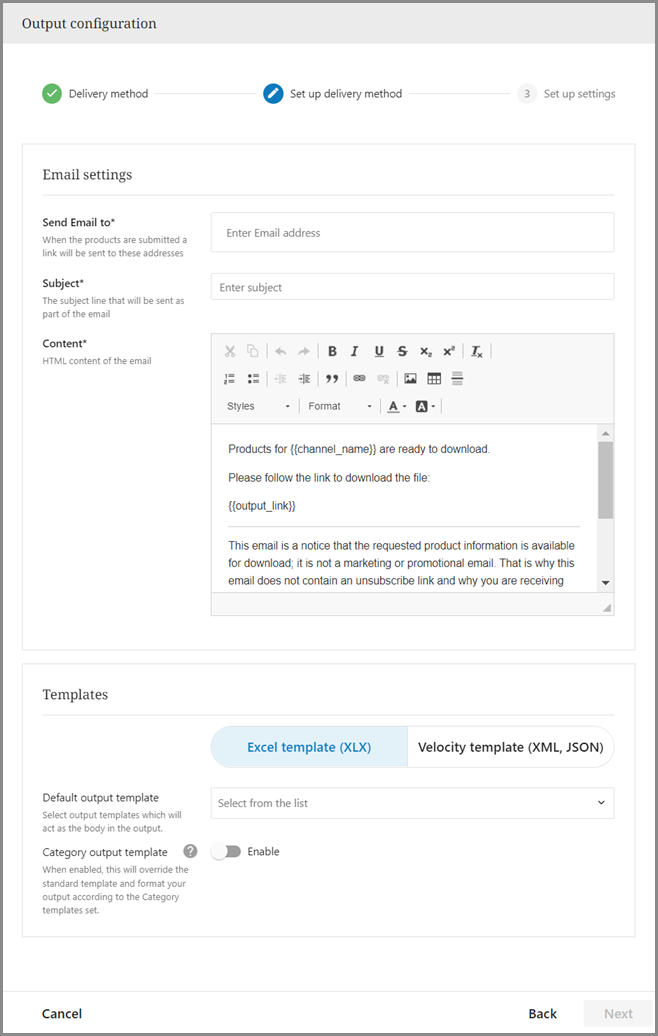Show help for Category output template
This screenshot has width=658, height=1036.
coord(189,852)
